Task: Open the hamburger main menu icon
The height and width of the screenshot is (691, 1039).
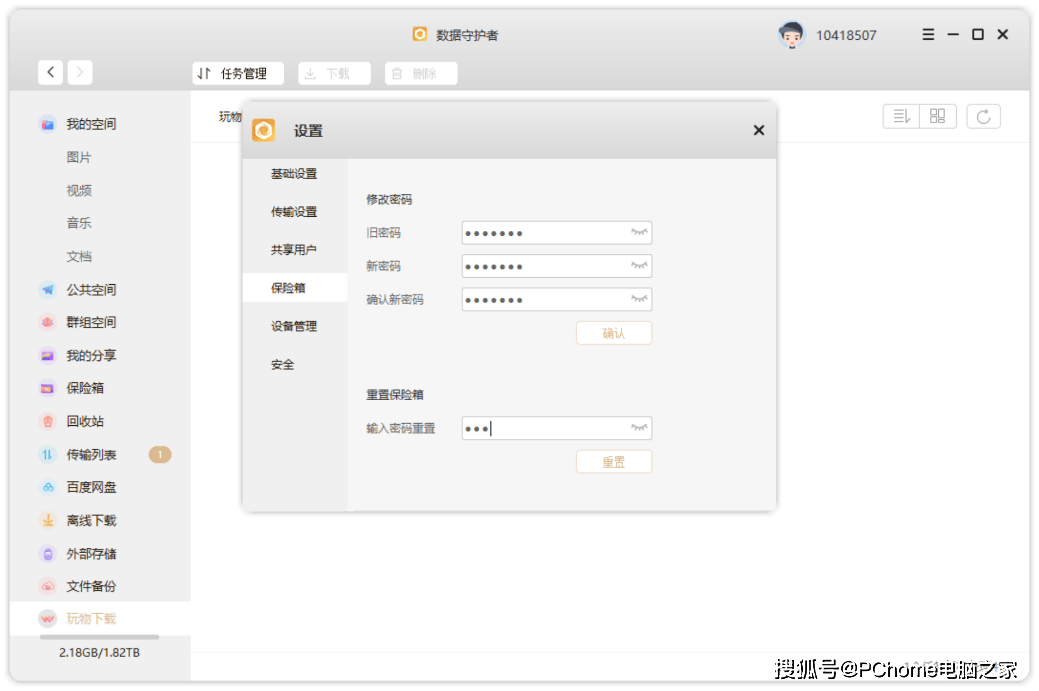Action: (928, 34)
